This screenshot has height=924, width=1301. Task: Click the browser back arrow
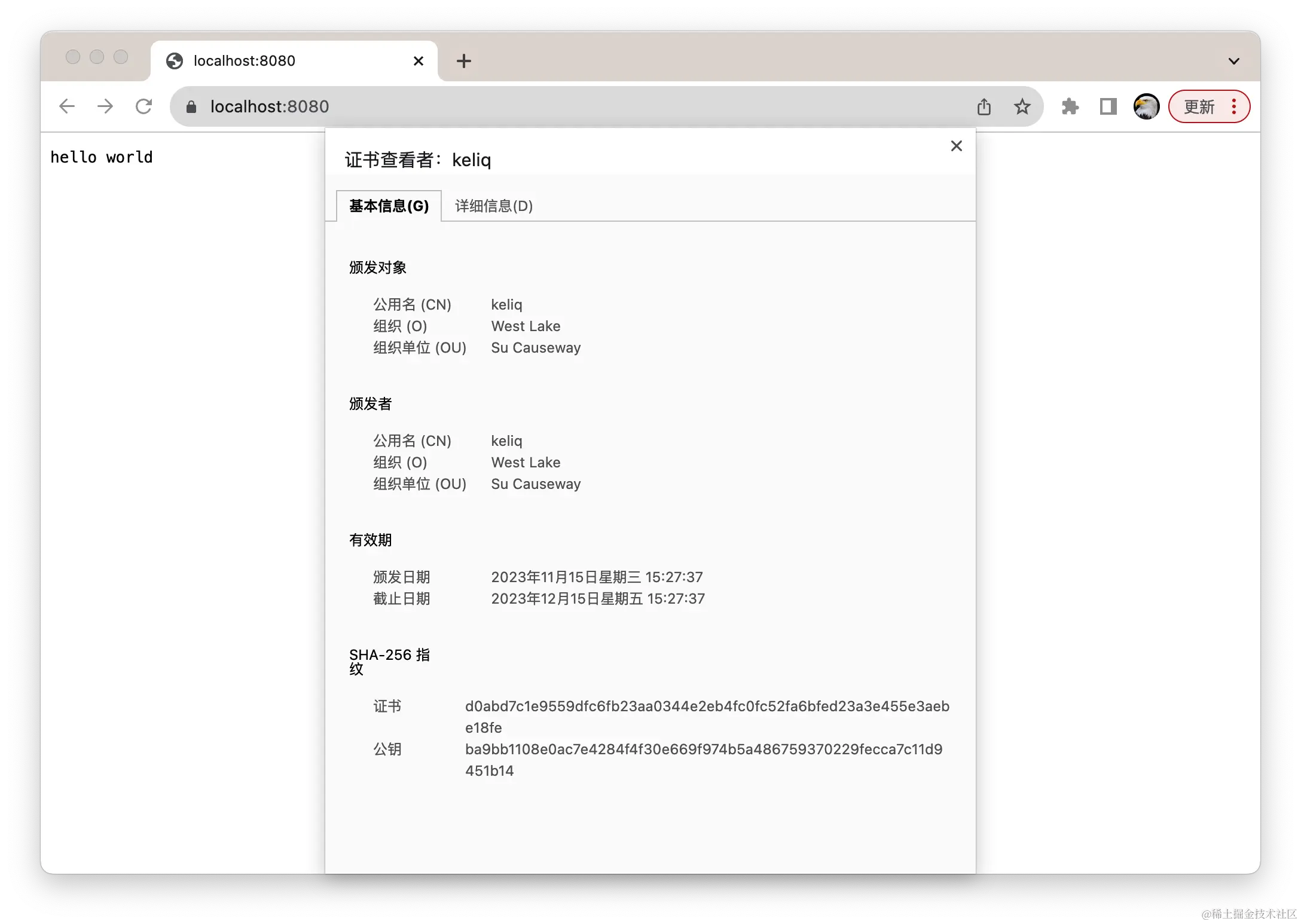click(x=67, y=106)
